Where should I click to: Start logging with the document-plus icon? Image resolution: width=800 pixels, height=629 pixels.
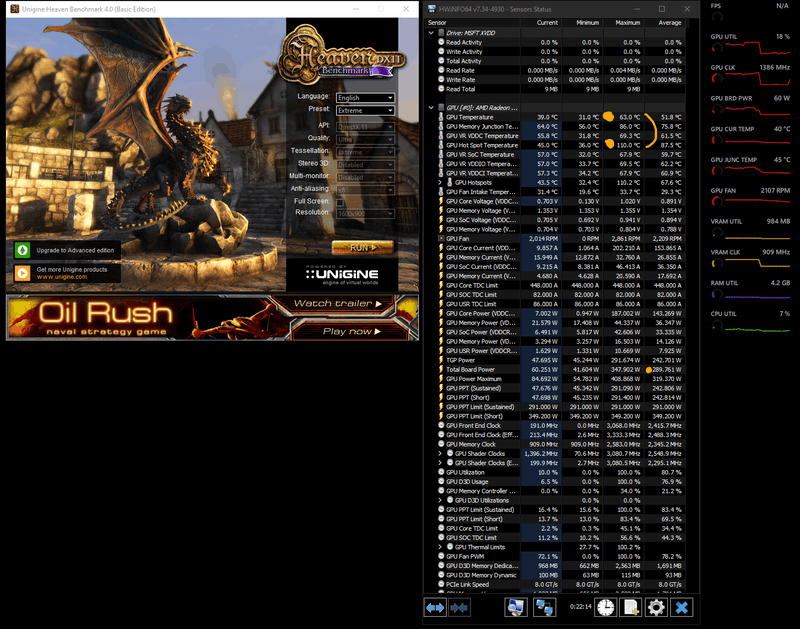[631, 608]
